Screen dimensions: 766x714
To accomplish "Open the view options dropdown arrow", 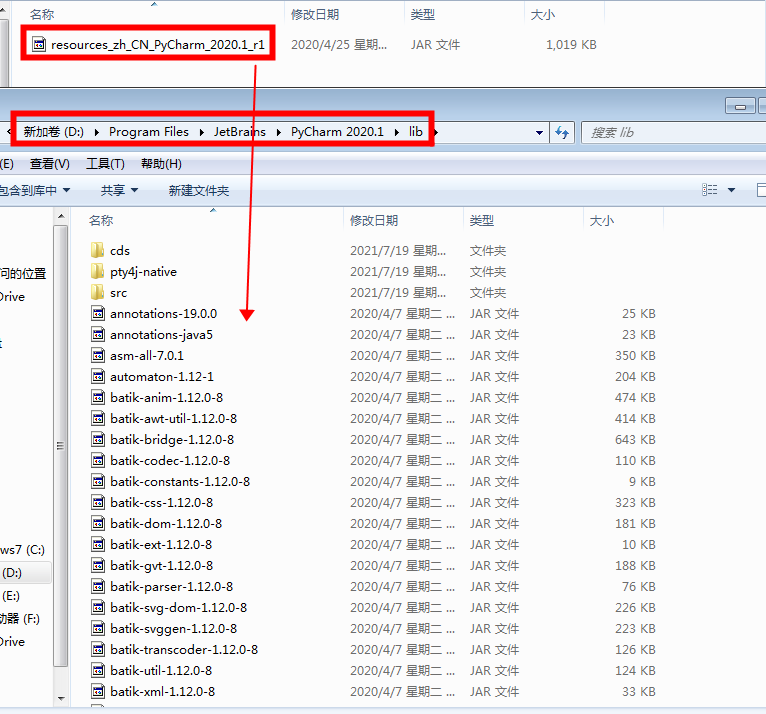I will (731, 190).
